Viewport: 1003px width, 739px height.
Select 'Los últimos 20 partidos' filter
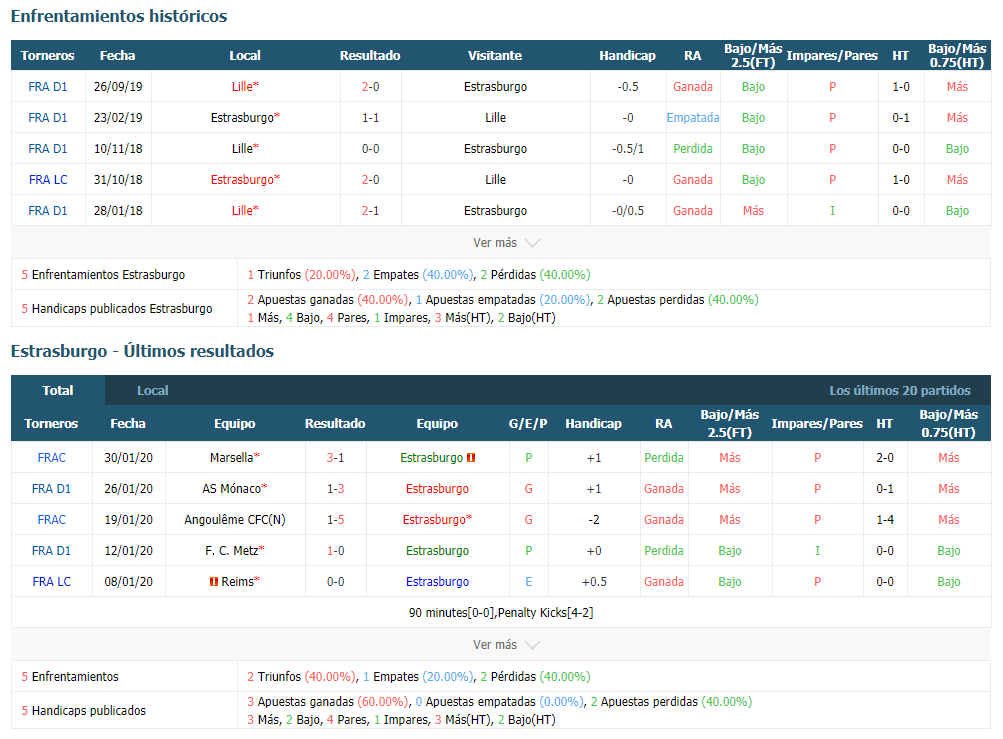coord(899,390)
